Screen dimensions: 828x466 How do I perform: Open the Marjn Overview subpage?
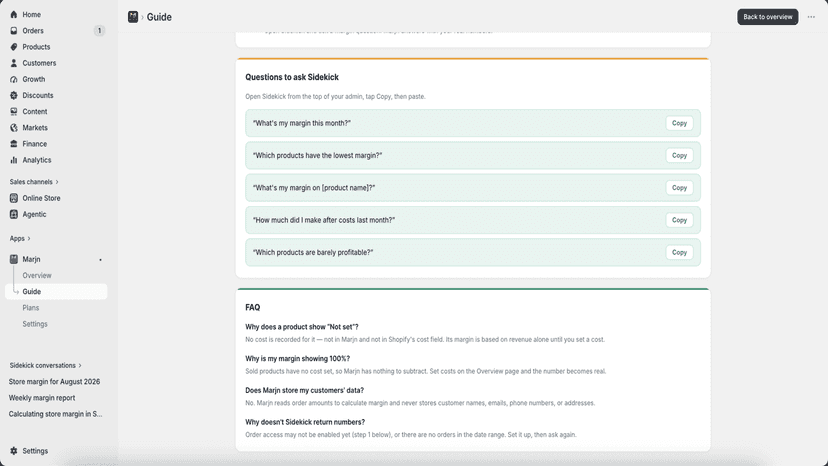coord(37,275)
